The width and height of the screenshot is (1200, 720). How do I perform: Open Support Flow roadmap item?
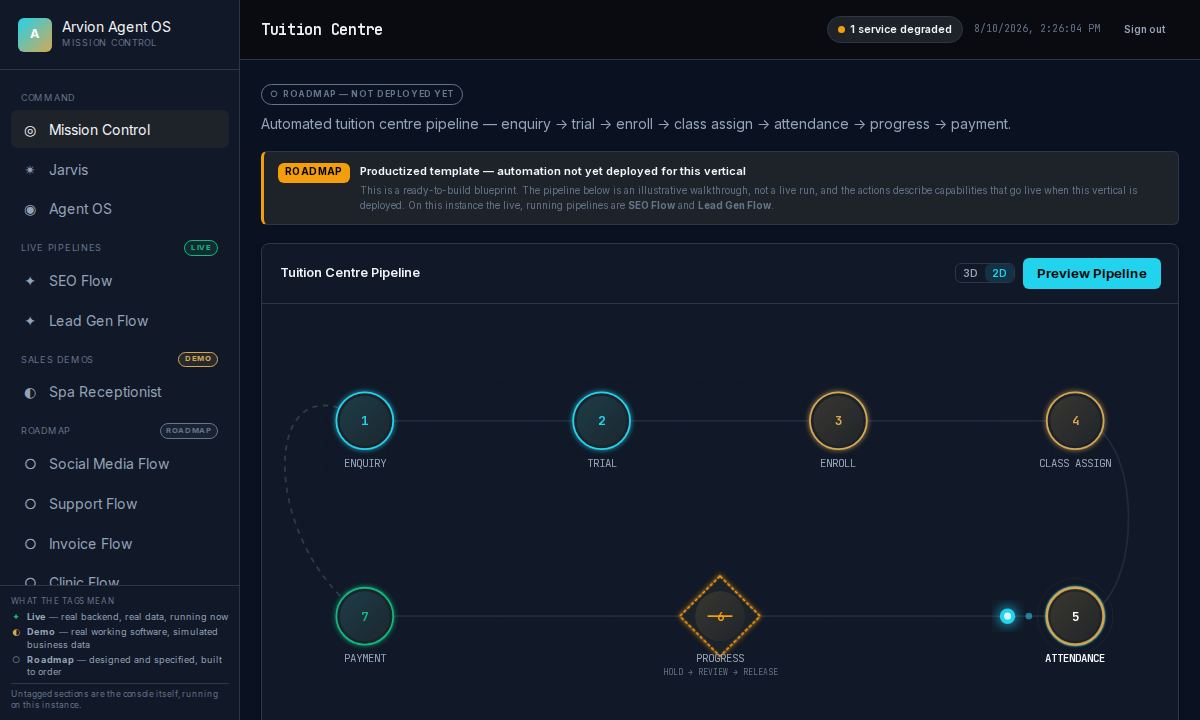tap(120, 504)
